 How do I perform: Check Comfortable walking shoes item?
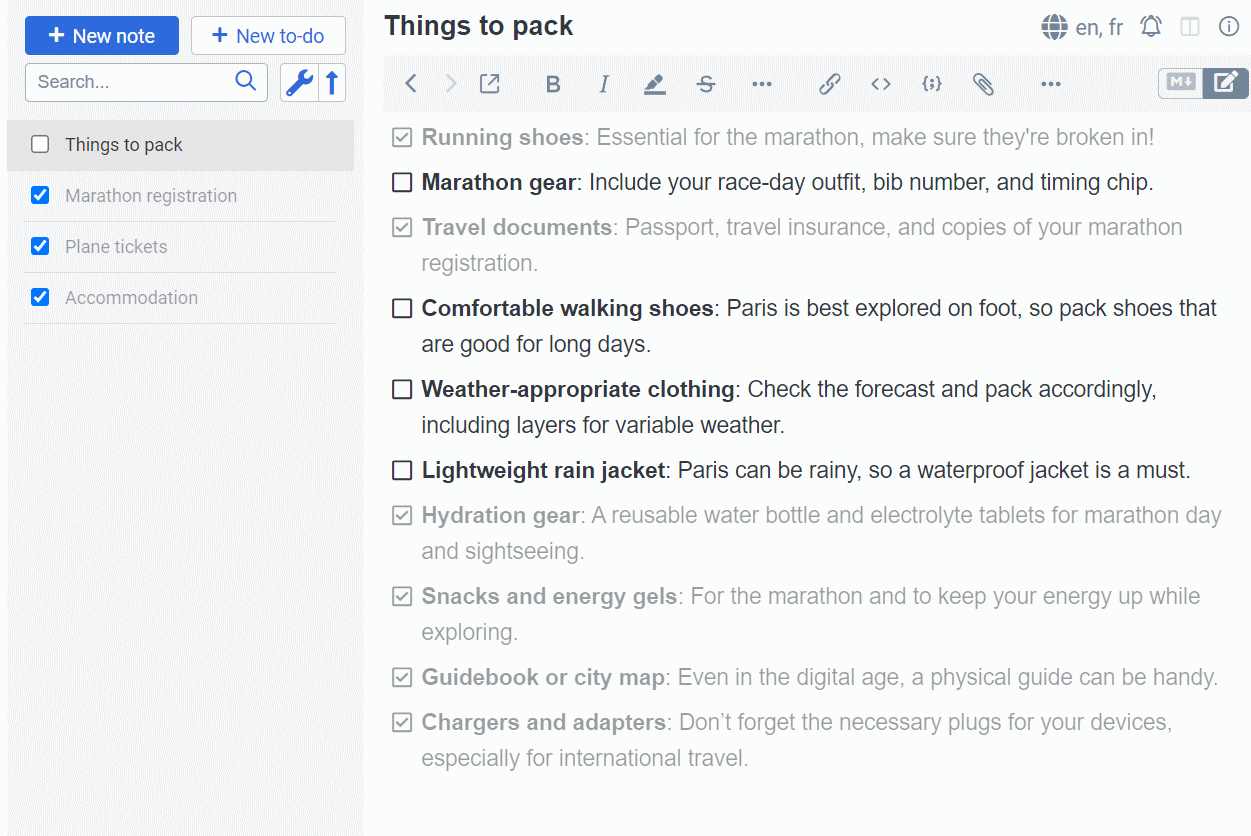pyautogui.click(x=402, y=309)
